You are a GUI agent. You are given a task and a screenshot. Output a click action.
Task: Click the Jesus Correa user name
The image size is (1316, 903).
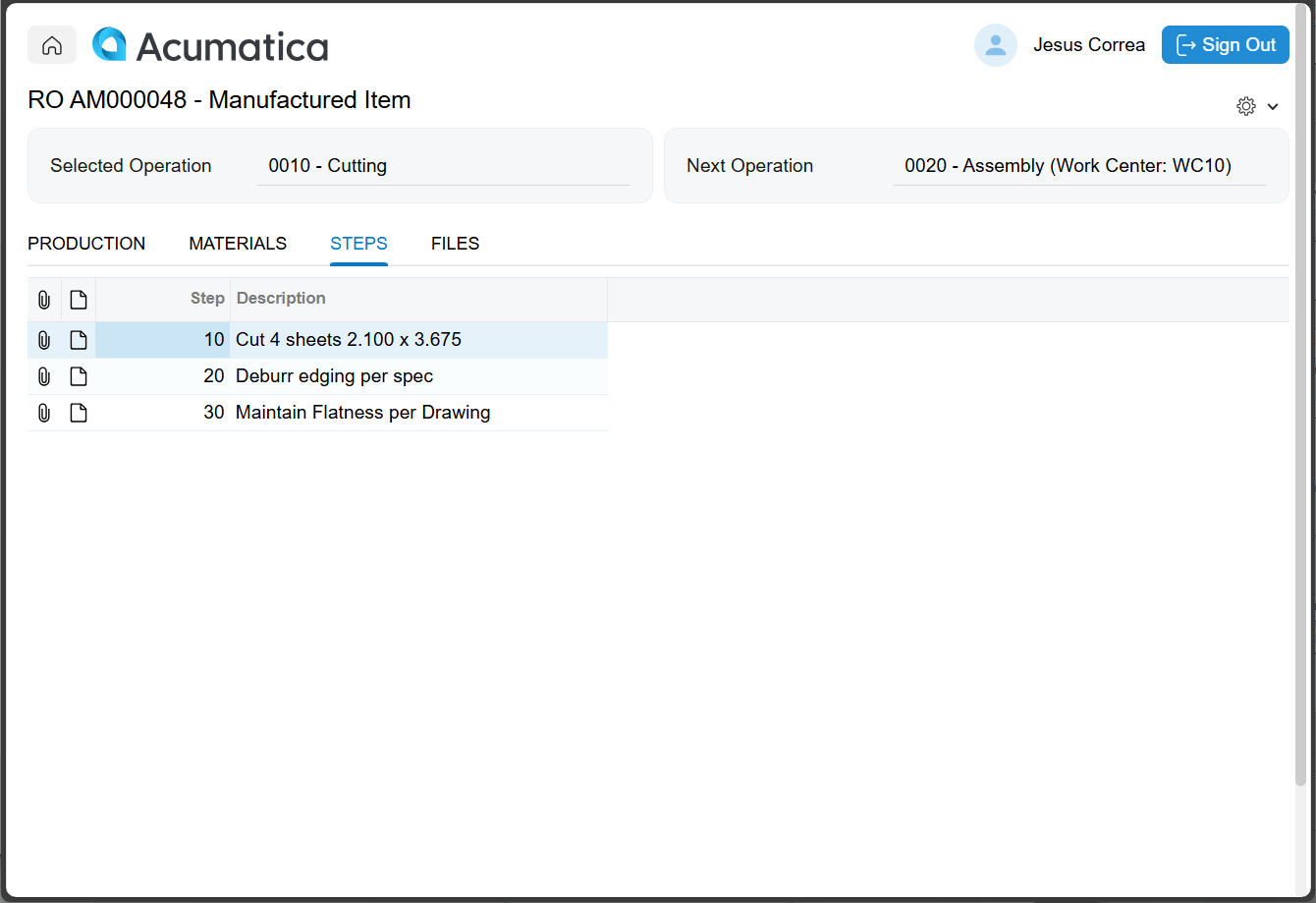tap(1088, 45)
